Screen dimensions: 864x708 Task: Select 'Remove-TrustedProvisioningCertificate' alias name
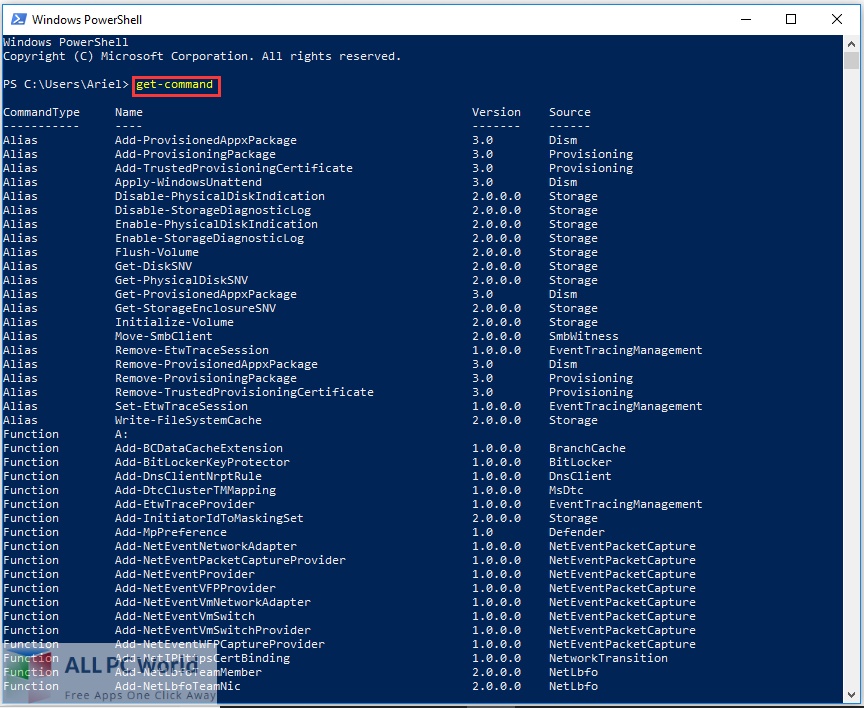(x=244, y=392)
